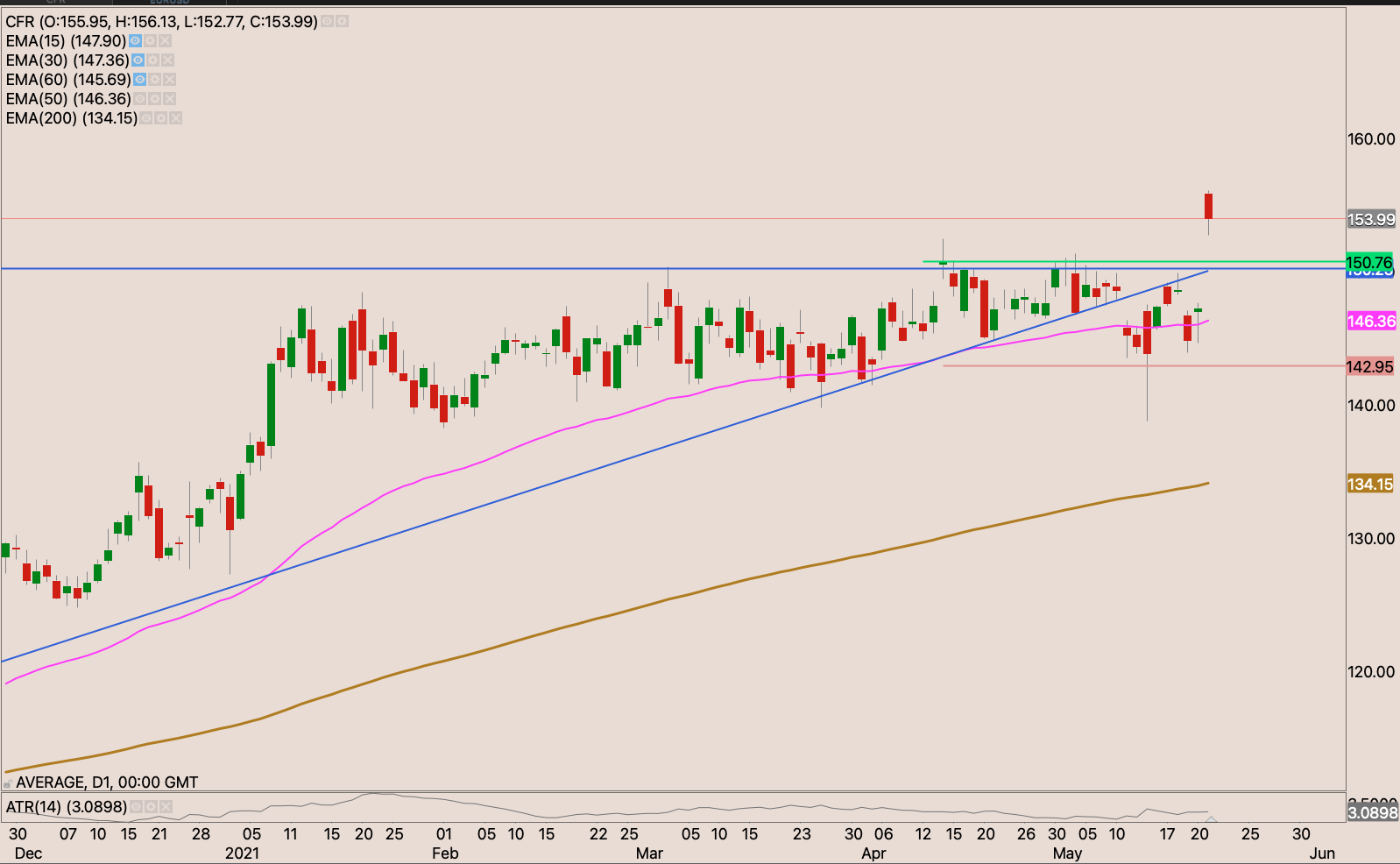Click the magenta 146.36 EMA price tag
Viewport: 1400px width, 864px height.
[1371, 322]
